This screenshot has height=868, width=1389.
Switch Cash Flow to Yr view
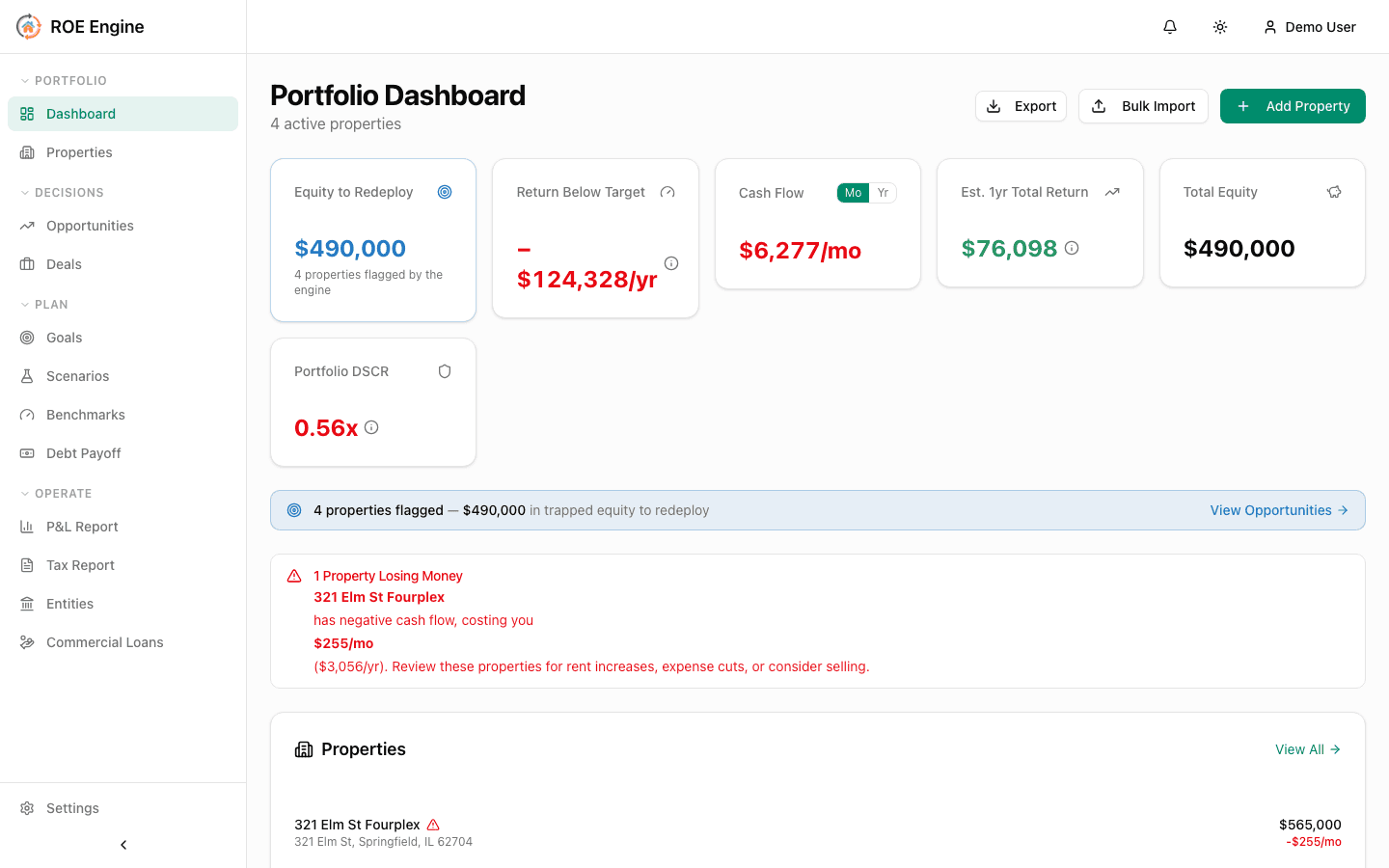point(883,193)
